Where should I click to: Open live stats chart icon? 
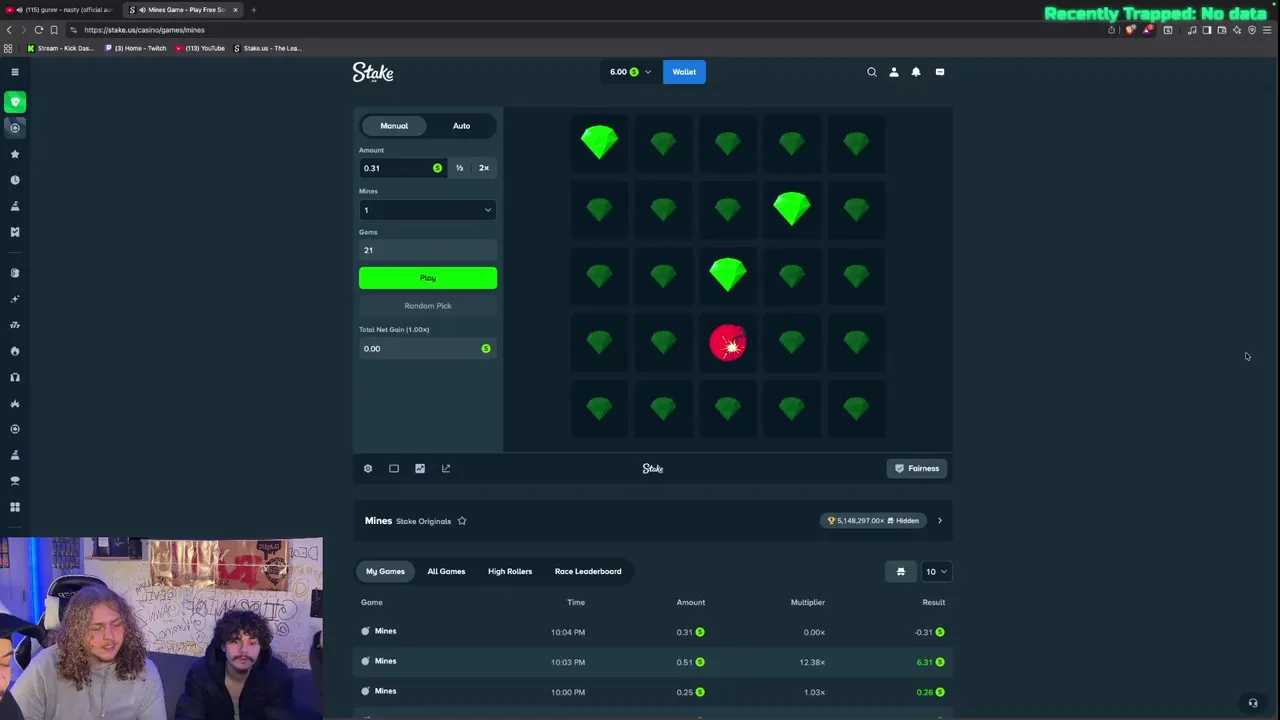[420, 468]
